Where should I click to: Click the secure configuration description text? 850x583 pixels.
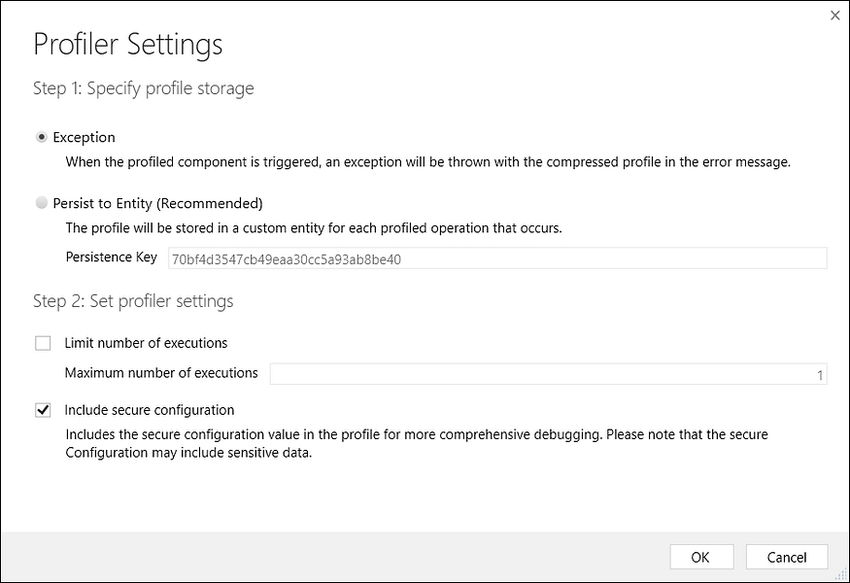click(416, 444)
